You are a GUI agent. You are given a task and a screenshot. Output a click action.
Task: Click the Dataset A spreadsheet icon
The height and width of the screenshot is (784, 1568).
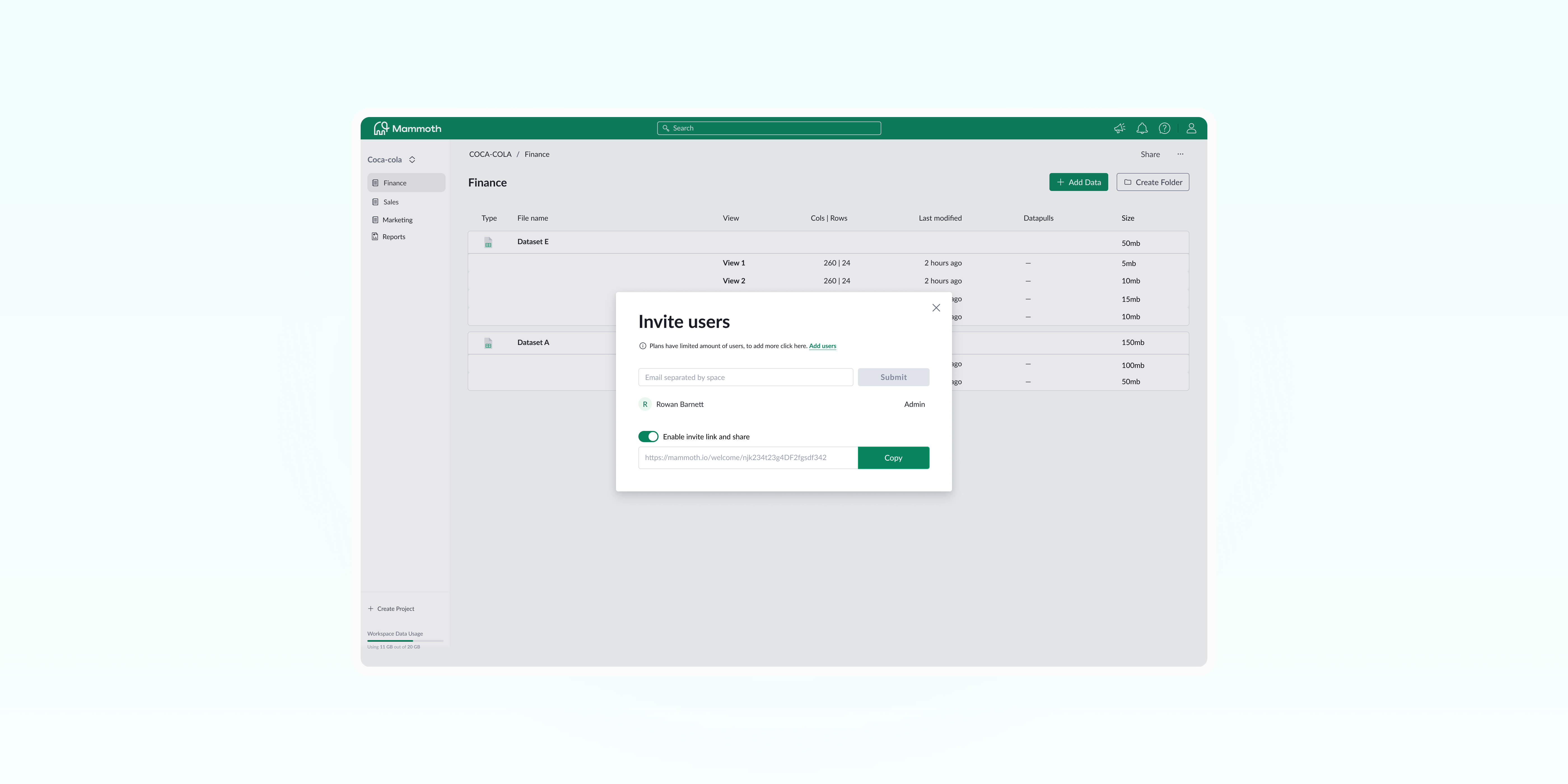point(488,343)
